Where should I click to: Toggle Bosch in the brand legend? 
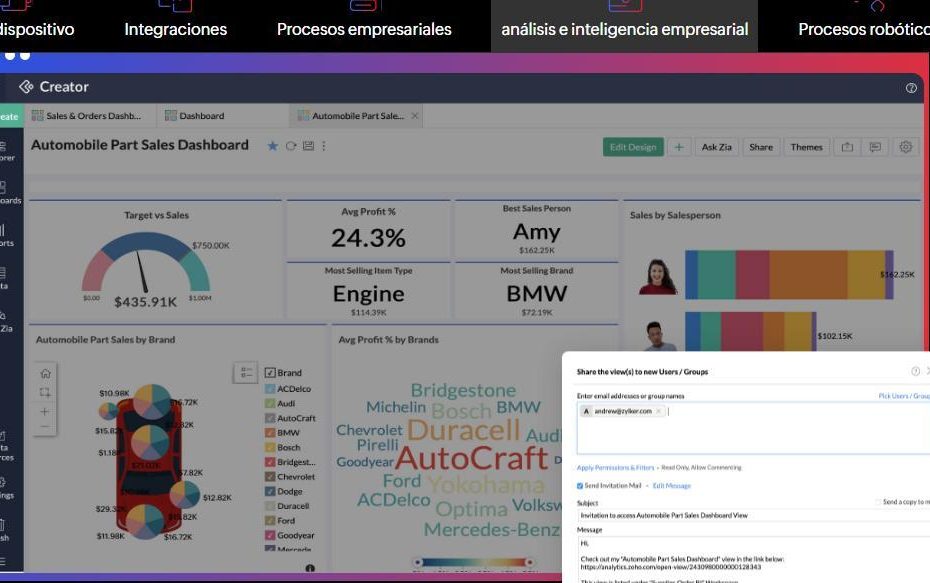(x=270, y=447)
